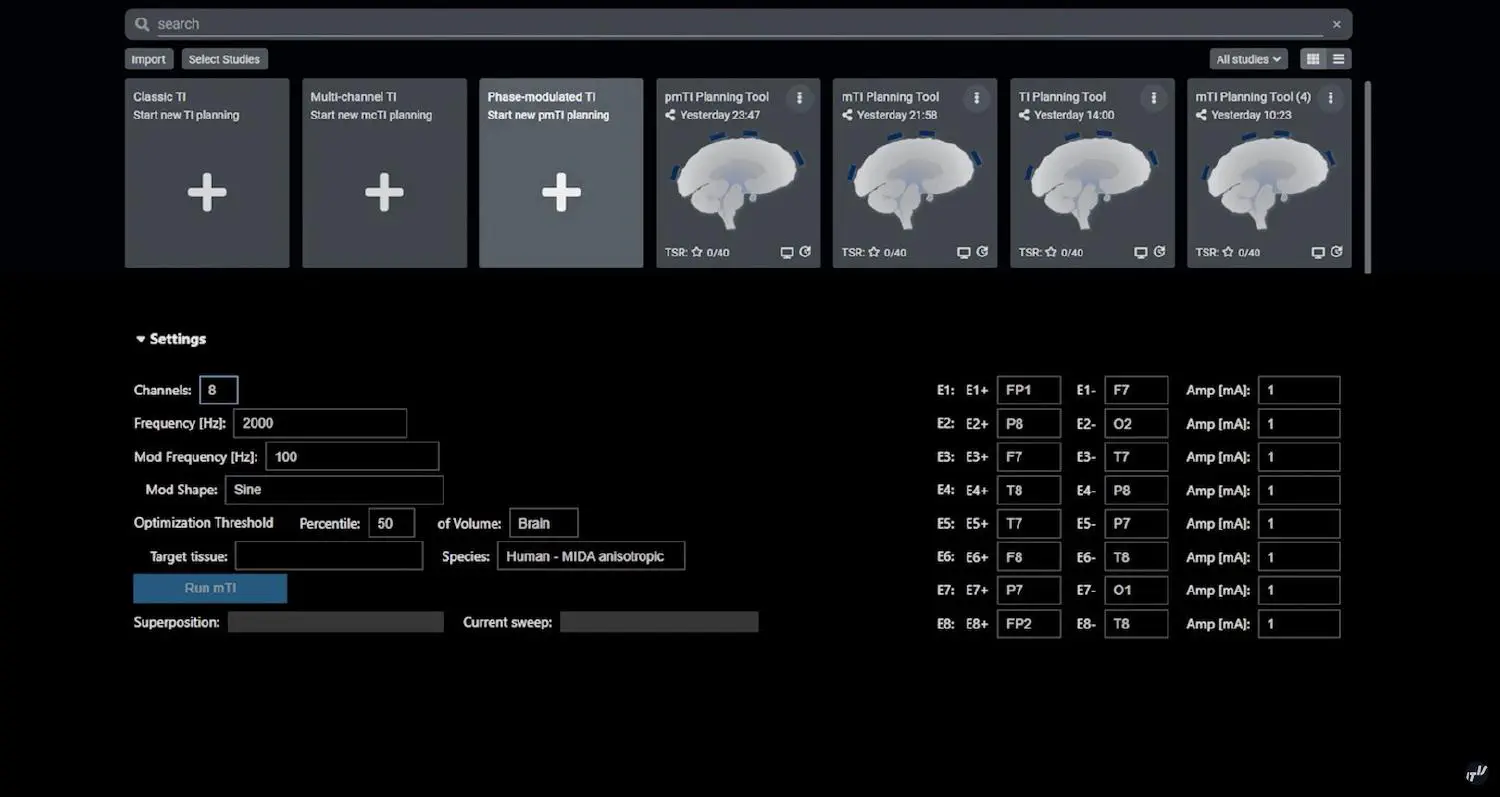The height and width of the screenshot is (797, 1500).
Task: Start new Multi-channel TI planning
Action: coord(384,192)
